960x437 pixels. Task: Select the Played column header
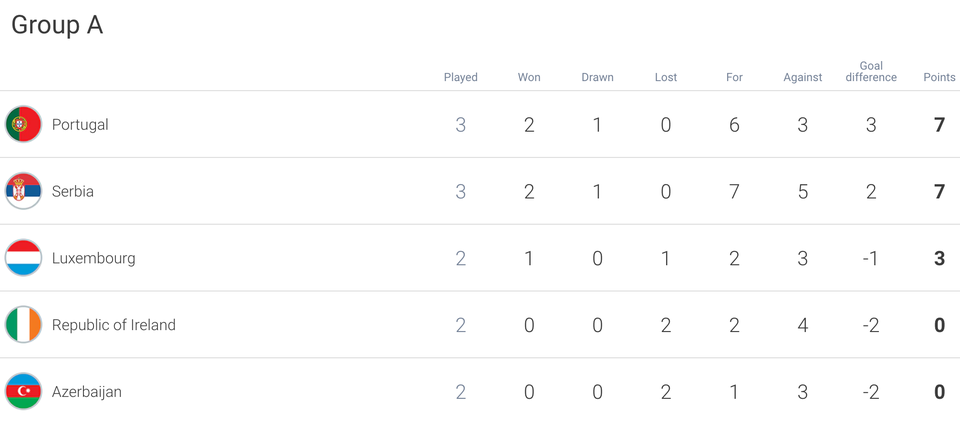[x=460, y=77]
